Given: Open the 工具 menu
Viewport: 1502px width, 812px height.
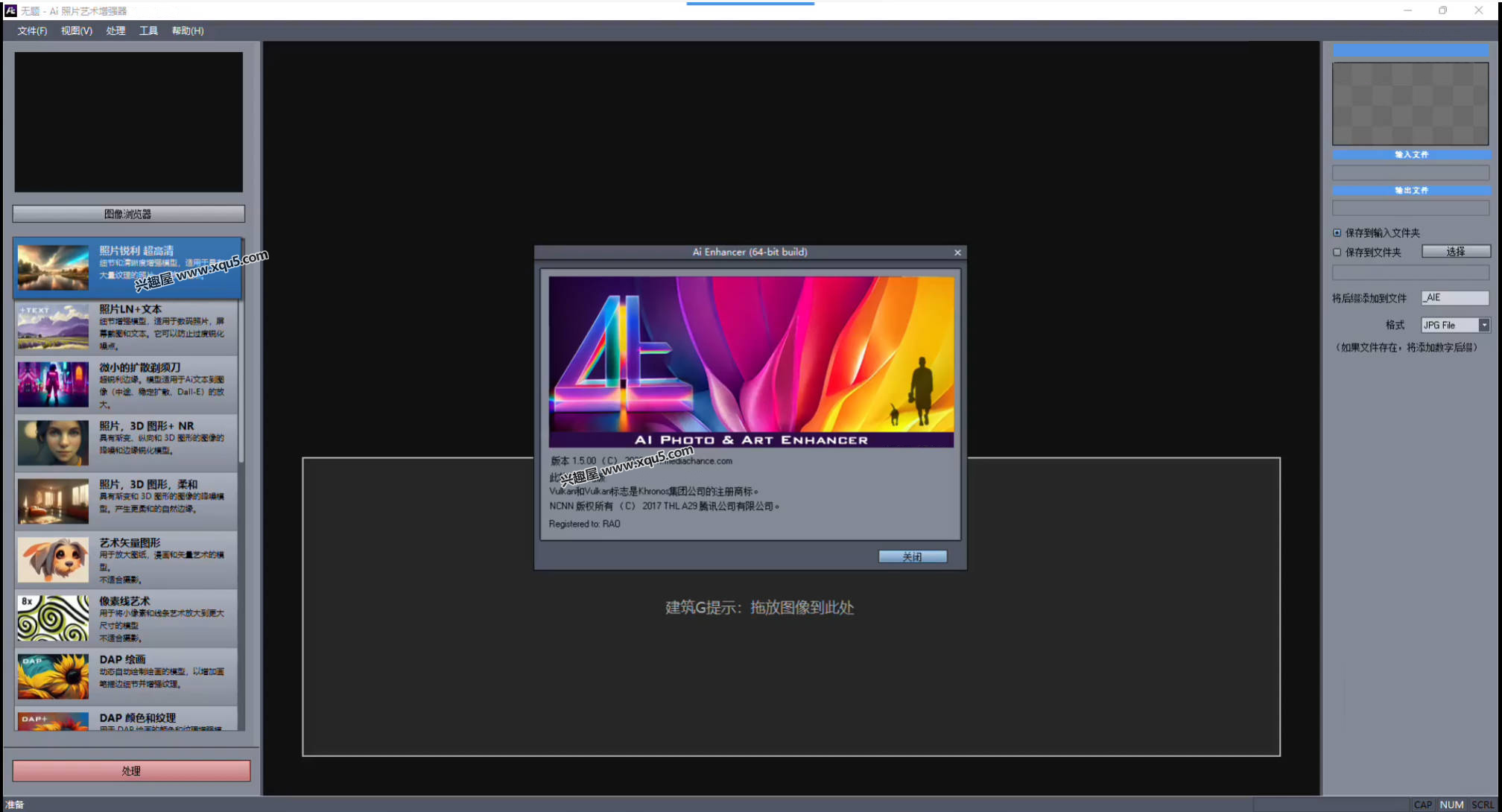Looking at the screenshot, I should pos(148,31).
